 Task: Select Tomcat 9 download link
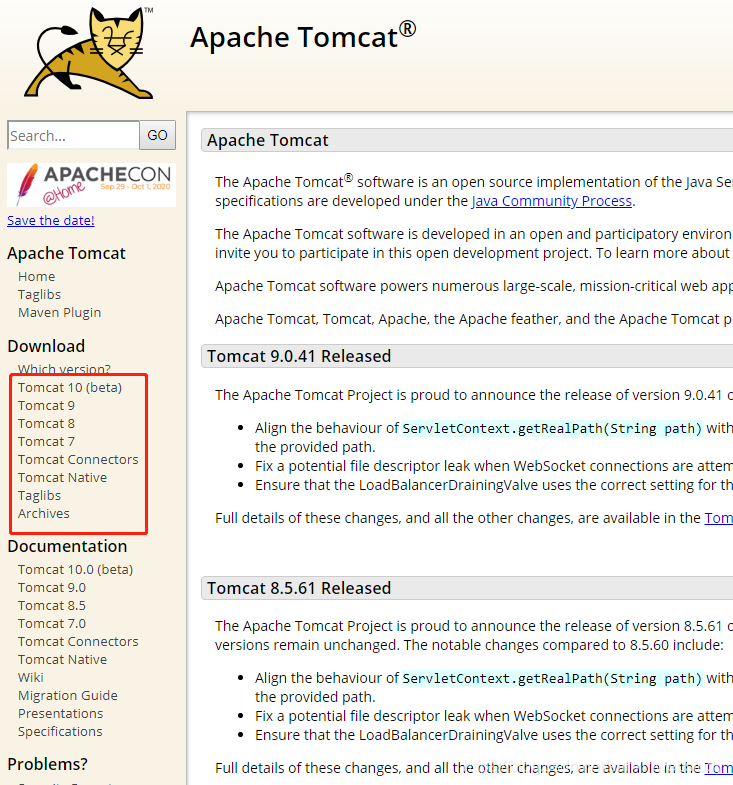pyautogui.click(x=46, y=406)
